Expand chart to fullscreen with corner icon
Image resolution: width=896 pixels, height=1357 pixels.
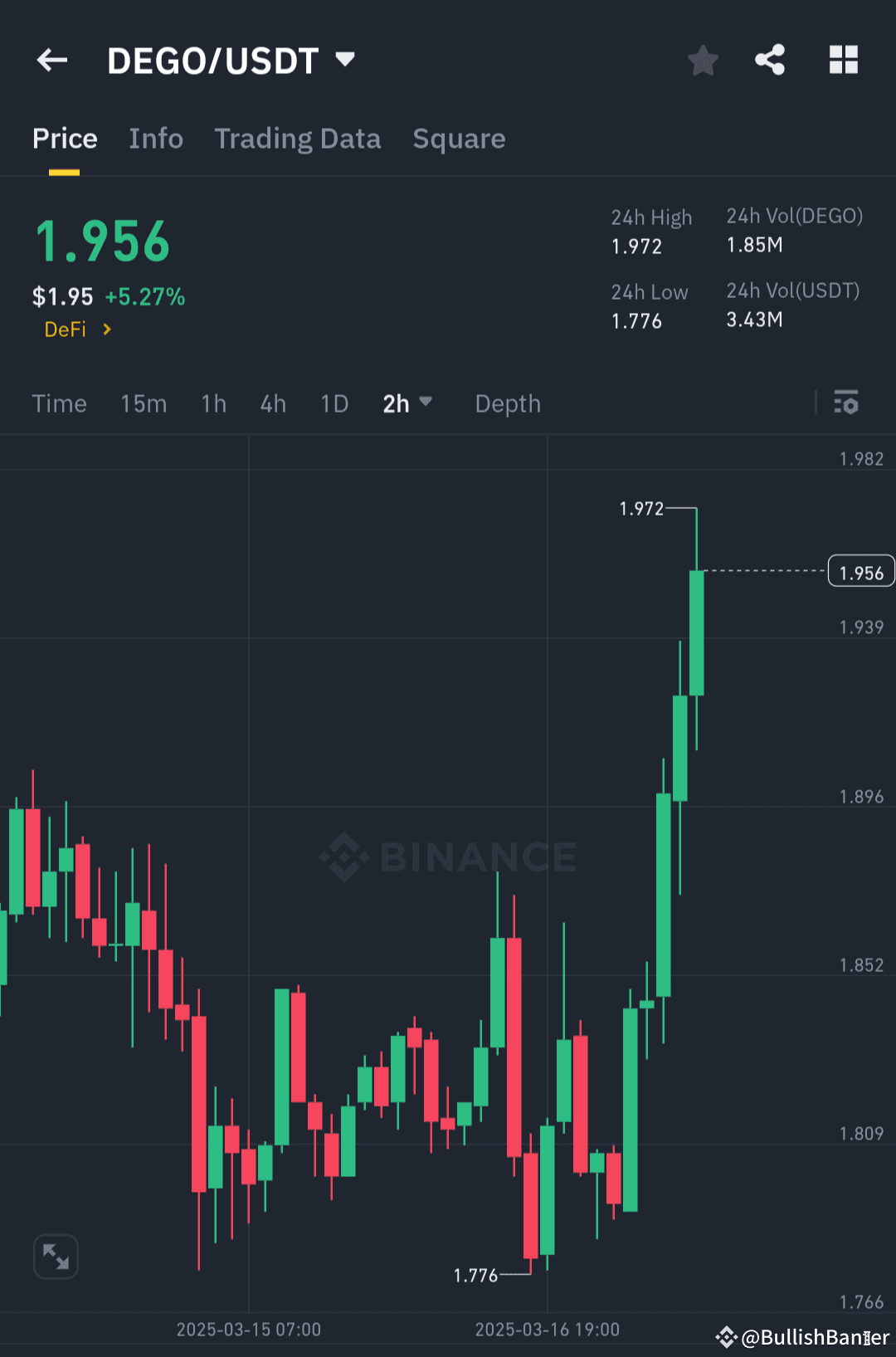55,1257
